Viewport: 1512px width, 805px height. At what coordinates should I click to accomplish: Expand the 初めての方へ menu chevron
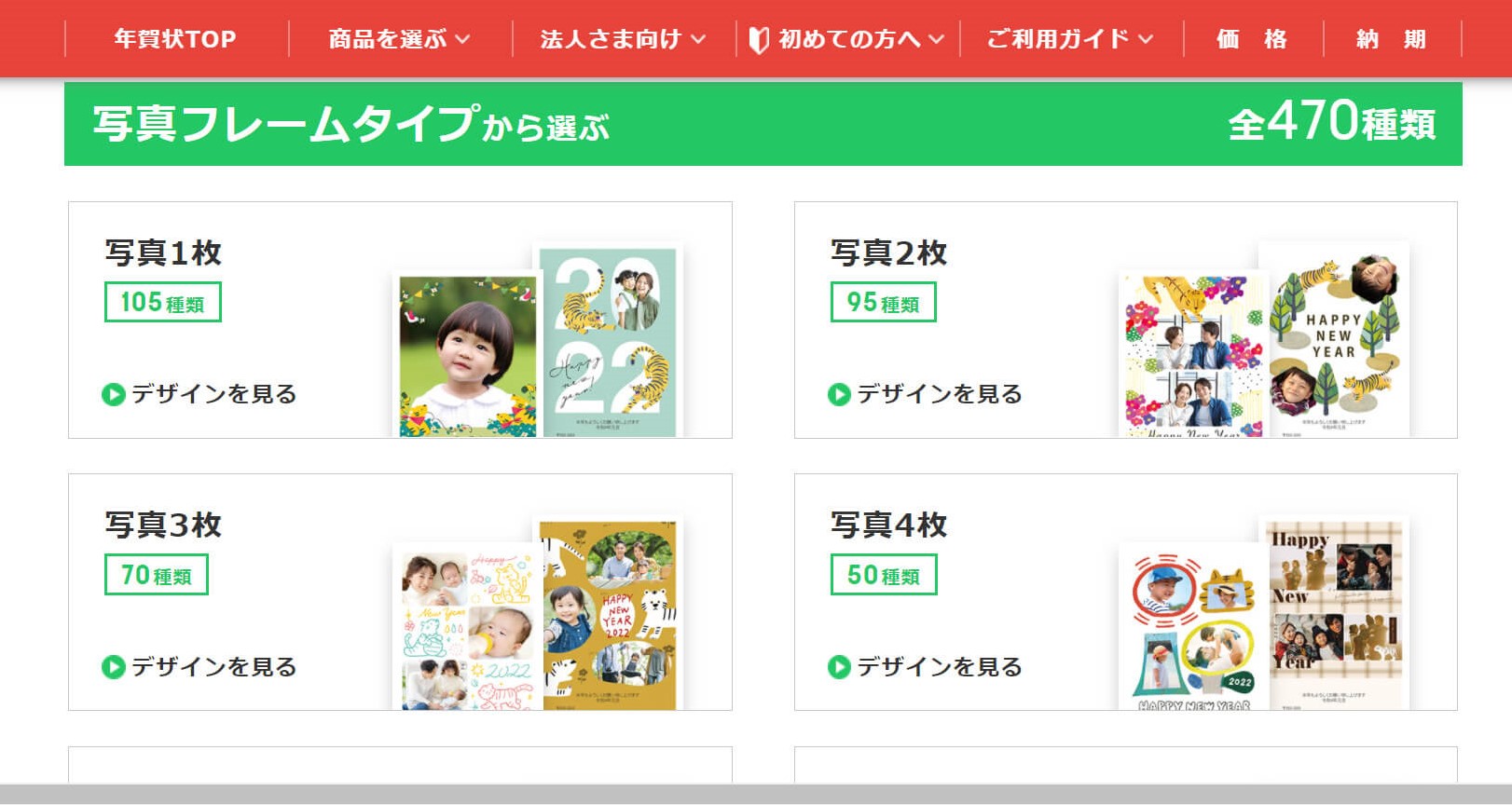click(936, 39)
